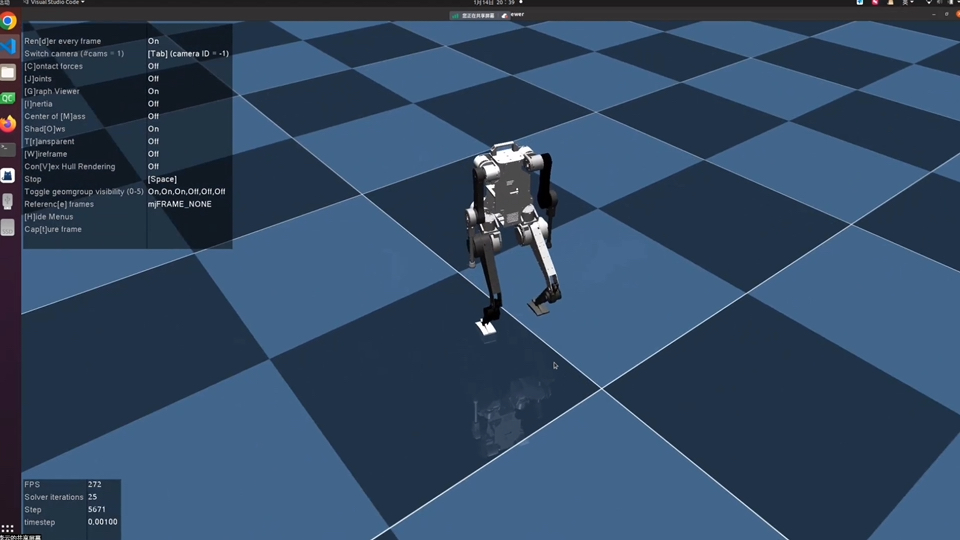Click 'Toggle geomgroup visibility (0-5)' label
This screenshot has width=960, height=540.
(84, 192)
